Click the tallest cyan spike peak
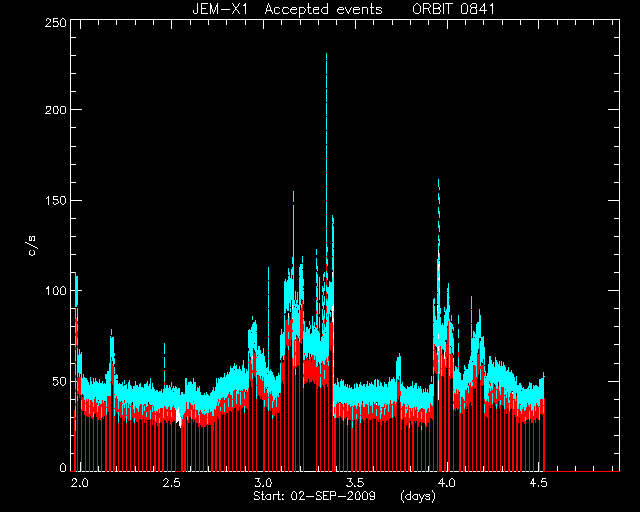This screenshot has height=512, width=640. pos(327,55)
